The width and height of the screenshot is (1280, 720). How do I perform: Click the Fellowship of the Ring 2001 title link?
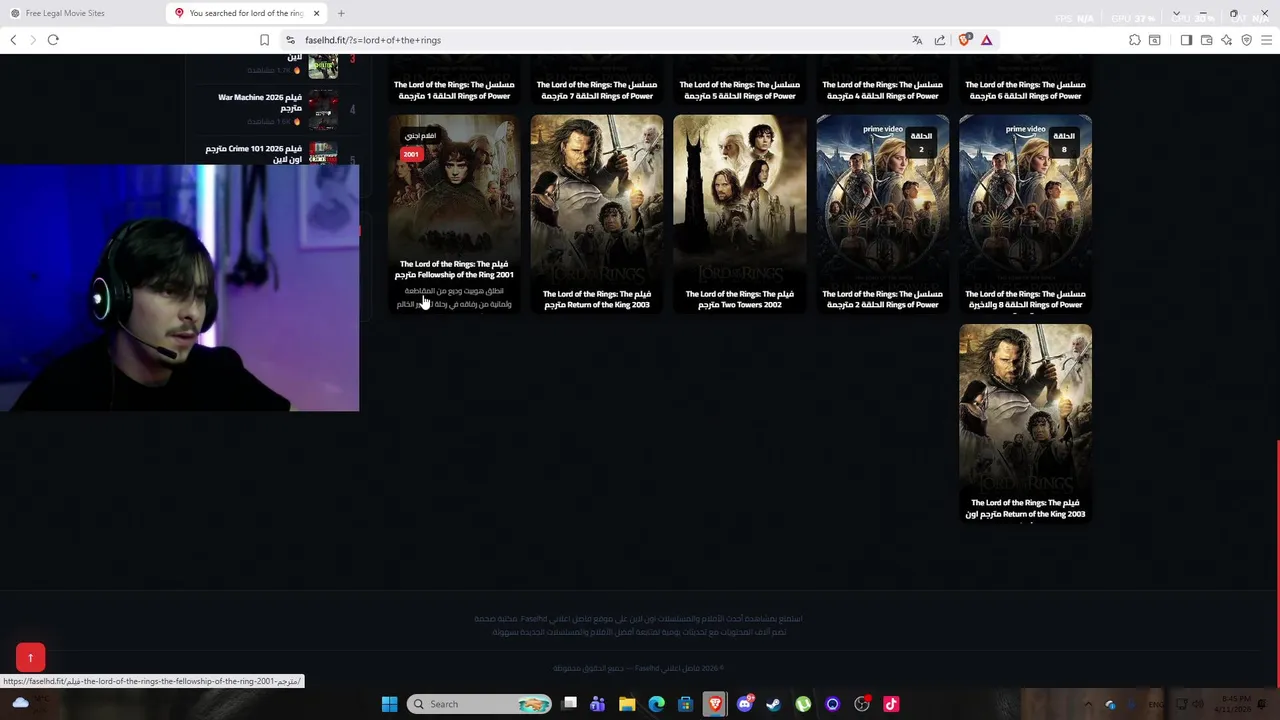point(454,269)
